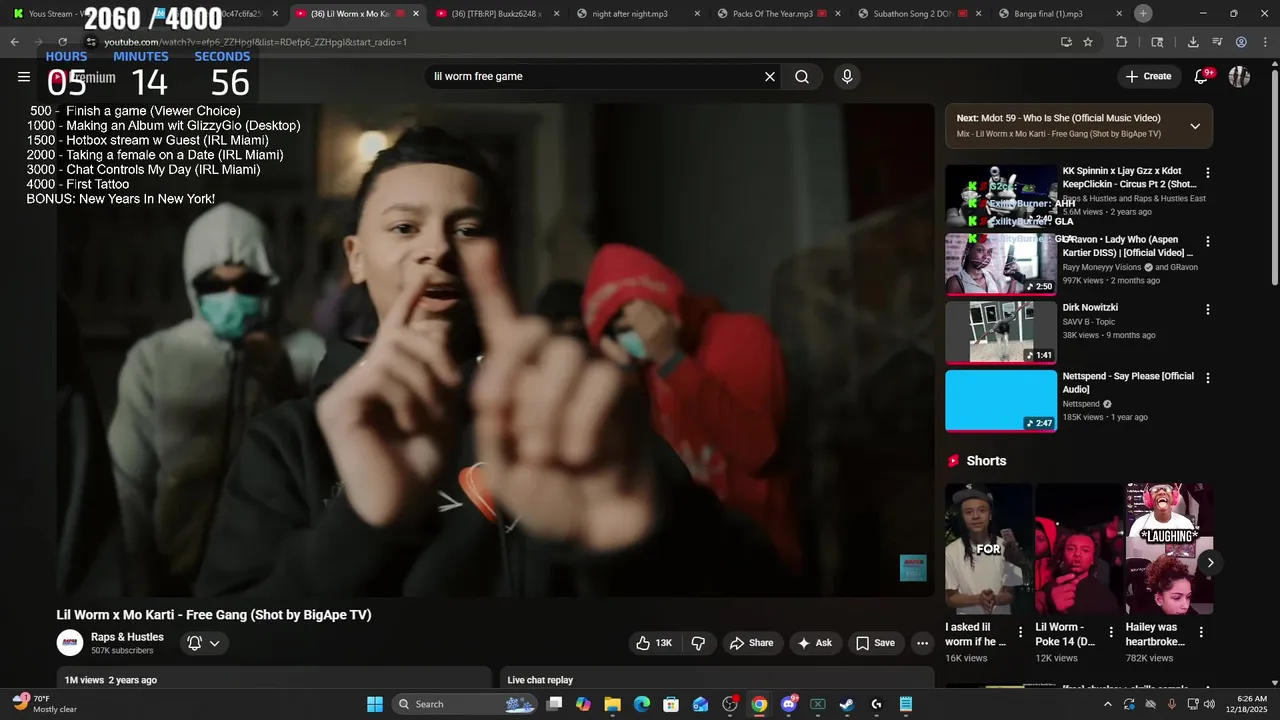Open Chrome three-dot menu
Image resolution: width=1280 pixels, height=720 pixels.
[1265, 42]
